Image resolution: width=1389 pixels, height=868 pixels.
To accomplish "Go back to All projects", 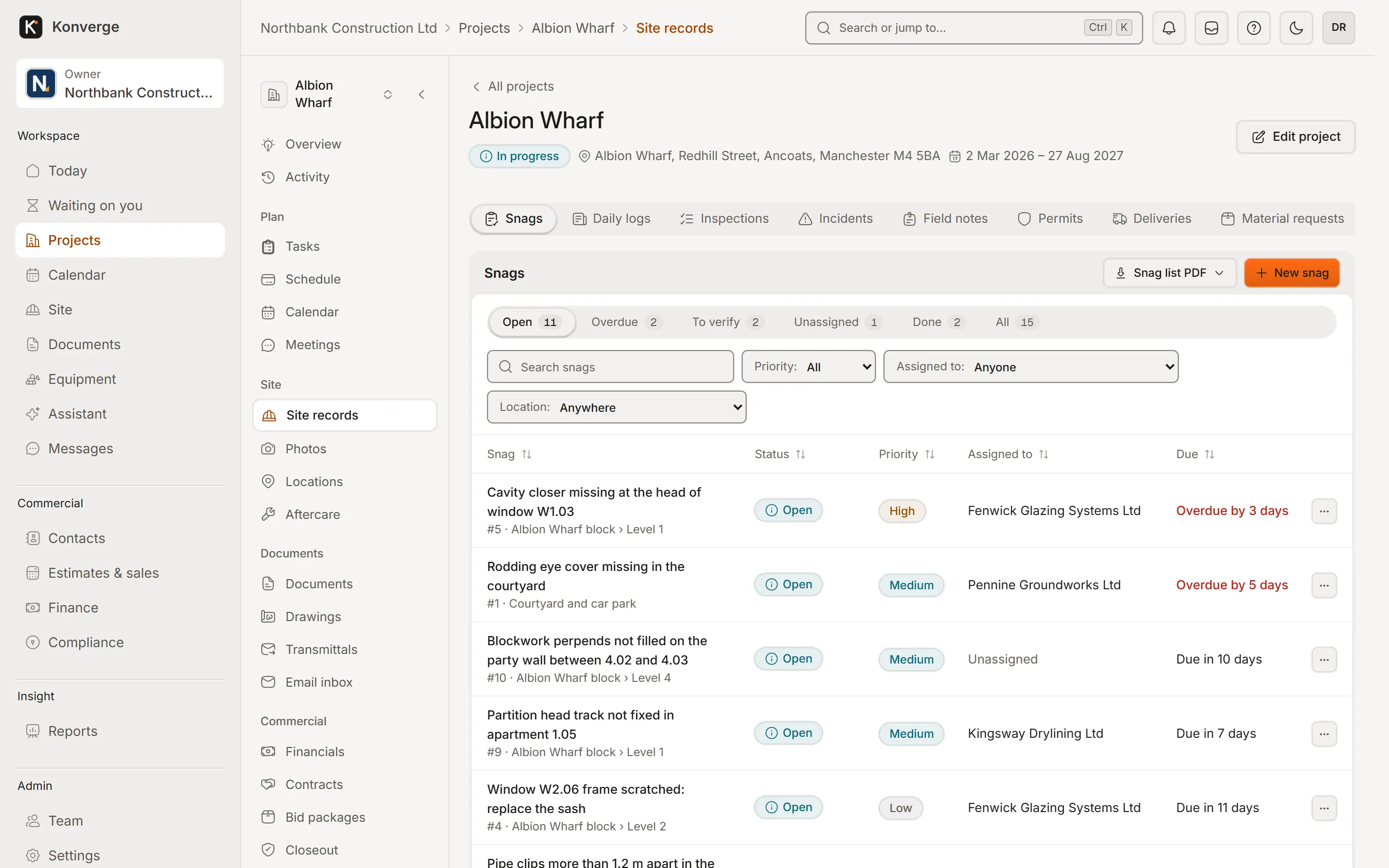I will click(x=513, y=86).
